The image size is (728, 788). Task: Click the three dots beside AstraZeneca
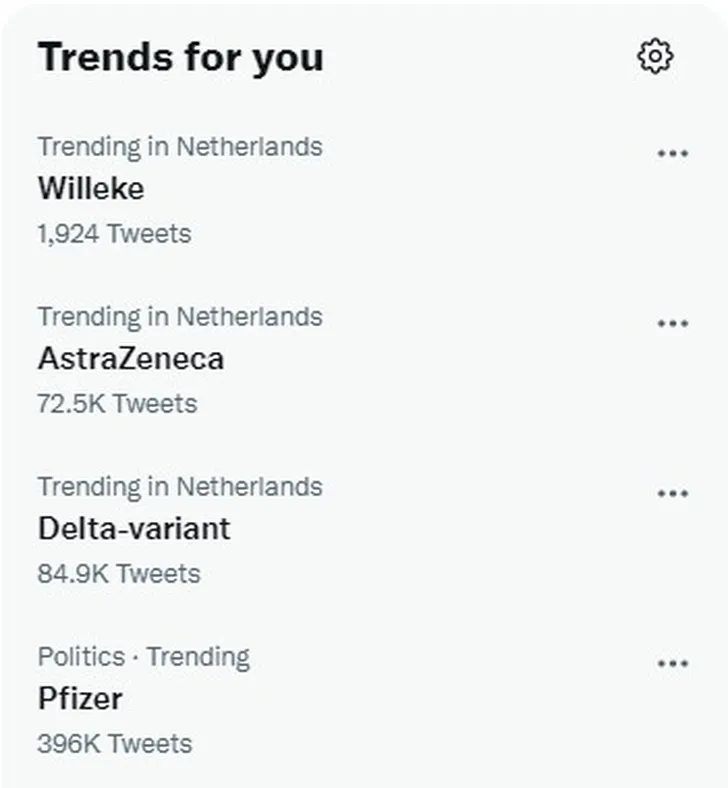tap(672, 323)
